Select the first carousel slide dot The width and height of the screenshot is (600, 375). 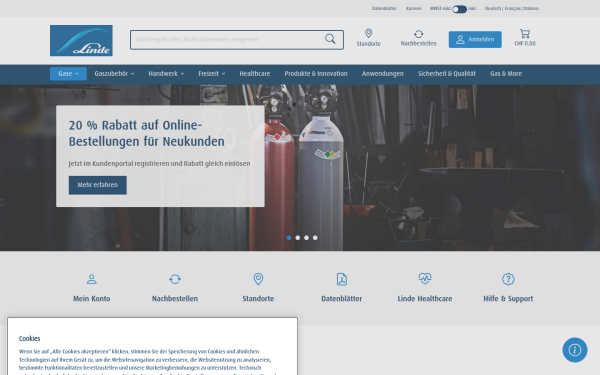(289, 238)
